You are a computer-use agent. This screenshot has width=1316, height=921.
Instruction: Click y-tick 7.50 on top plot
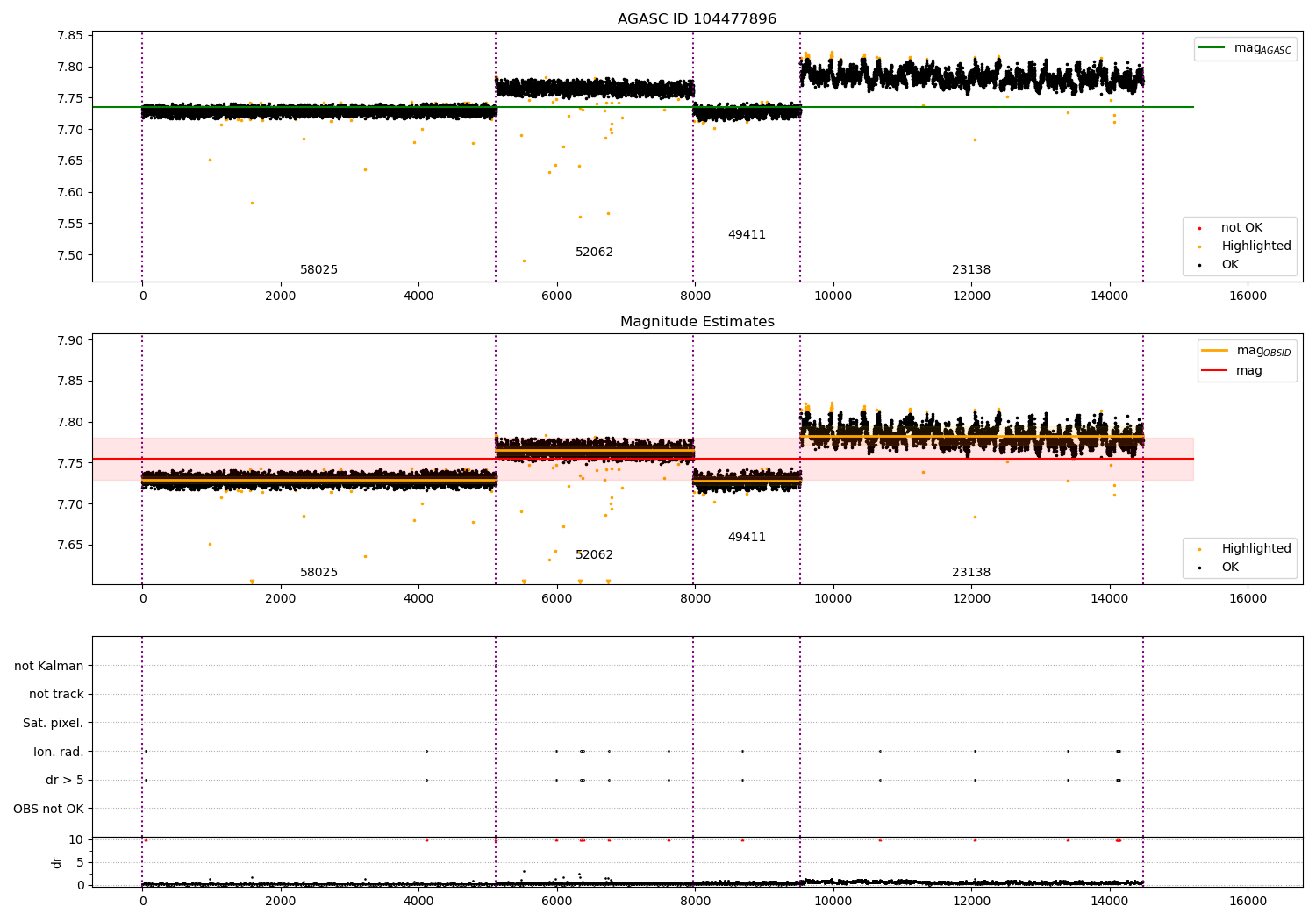(x=69, y=255)
